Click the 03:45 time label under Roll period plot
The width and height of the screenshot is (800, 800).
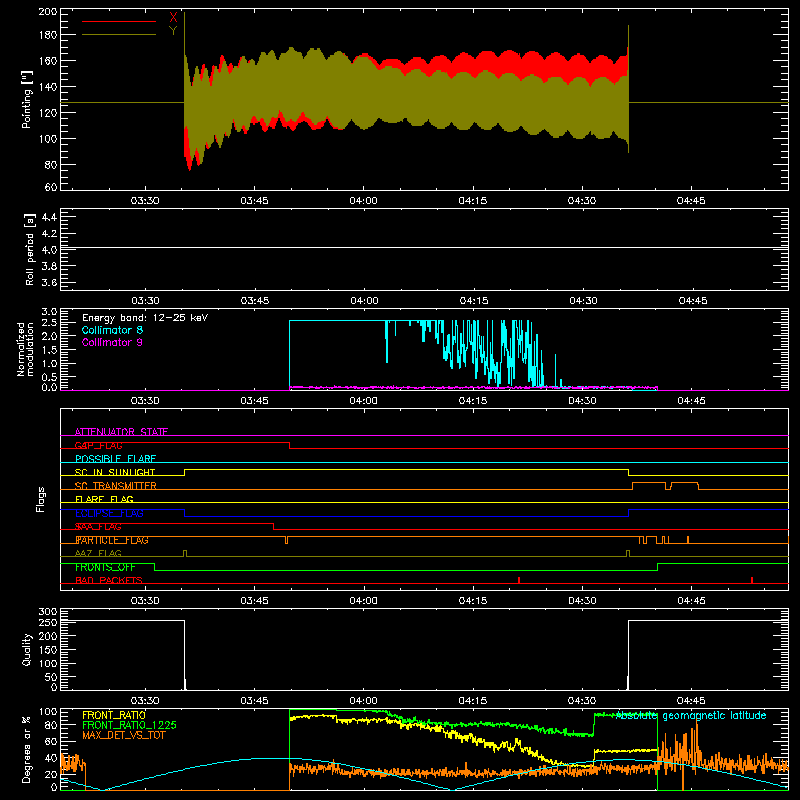(x=255, y=301)
